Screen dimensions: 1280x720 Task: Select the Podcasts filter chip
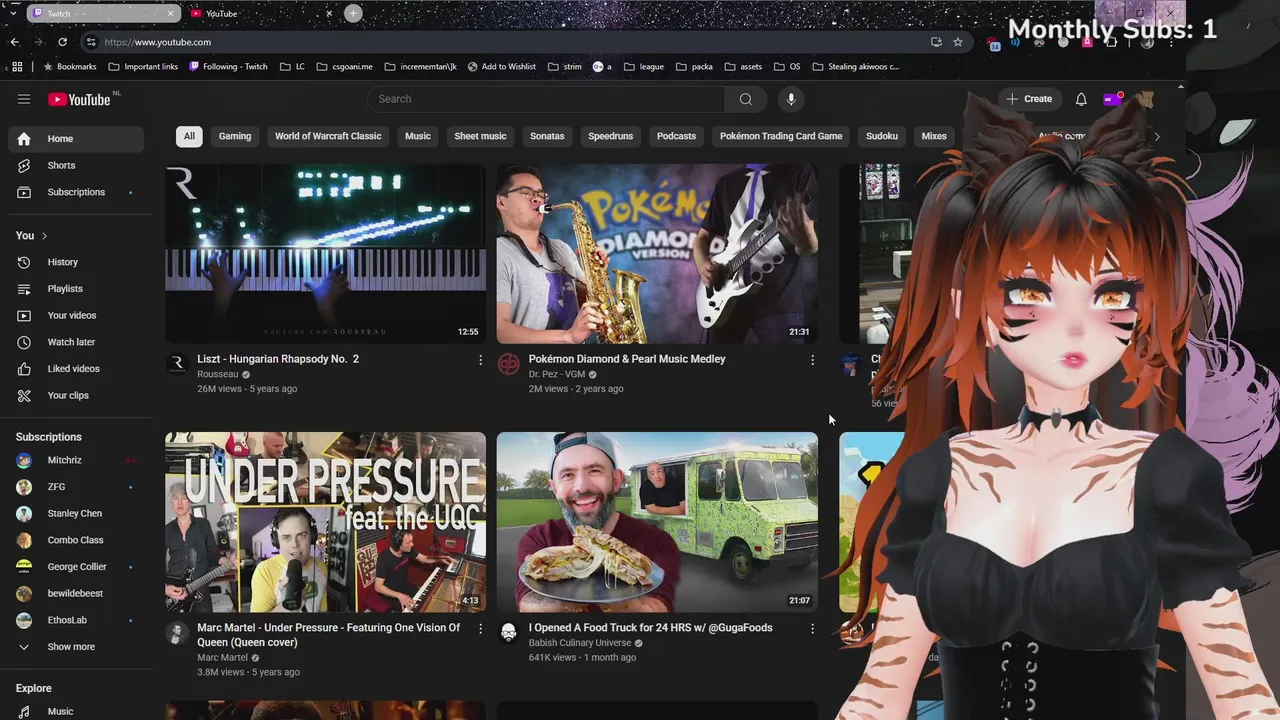676,136
